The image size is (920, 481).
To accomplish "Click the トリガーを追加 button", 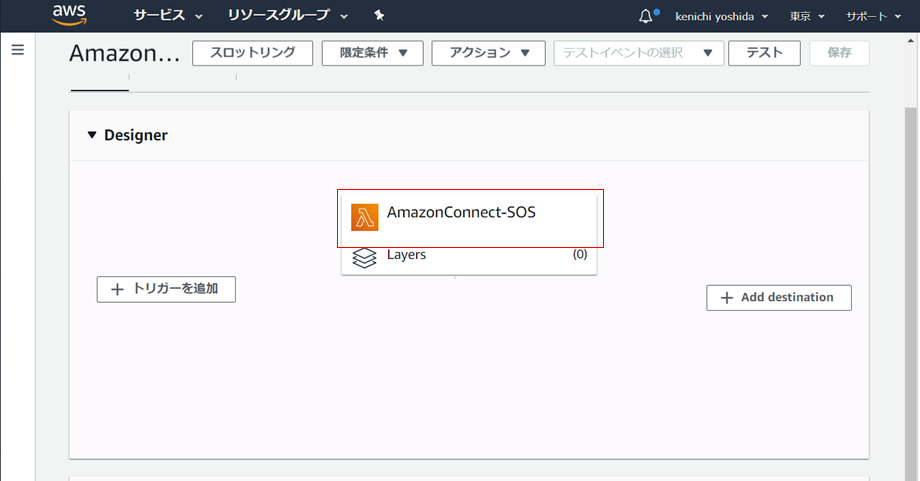I will point(166,289).
